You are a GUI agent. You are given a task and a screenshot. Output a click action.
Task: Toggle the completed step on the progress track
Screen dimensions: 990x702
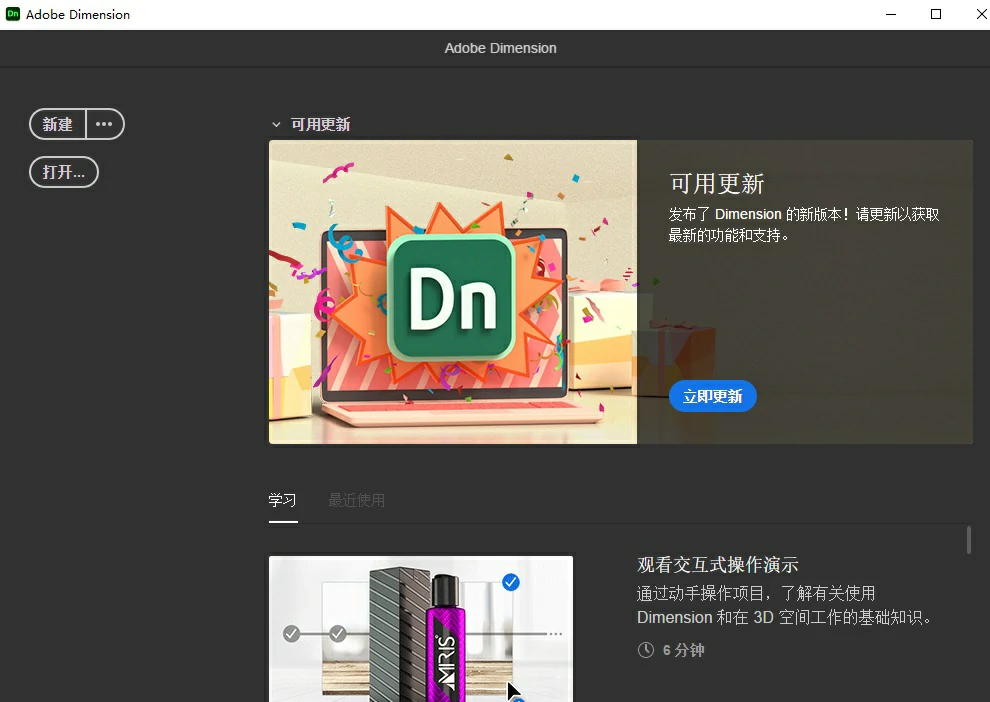click(290, 633)
